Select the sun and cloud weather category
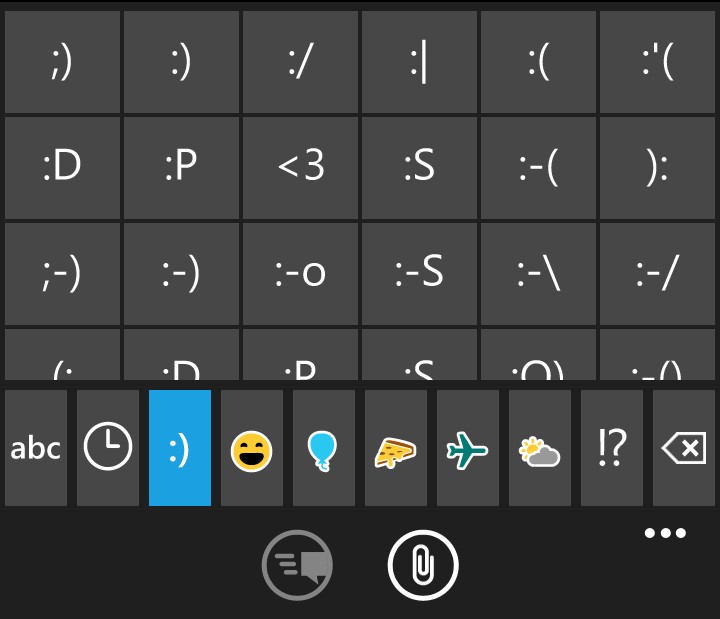The width and height of the screenshot is (720, 619). point(540,448)
